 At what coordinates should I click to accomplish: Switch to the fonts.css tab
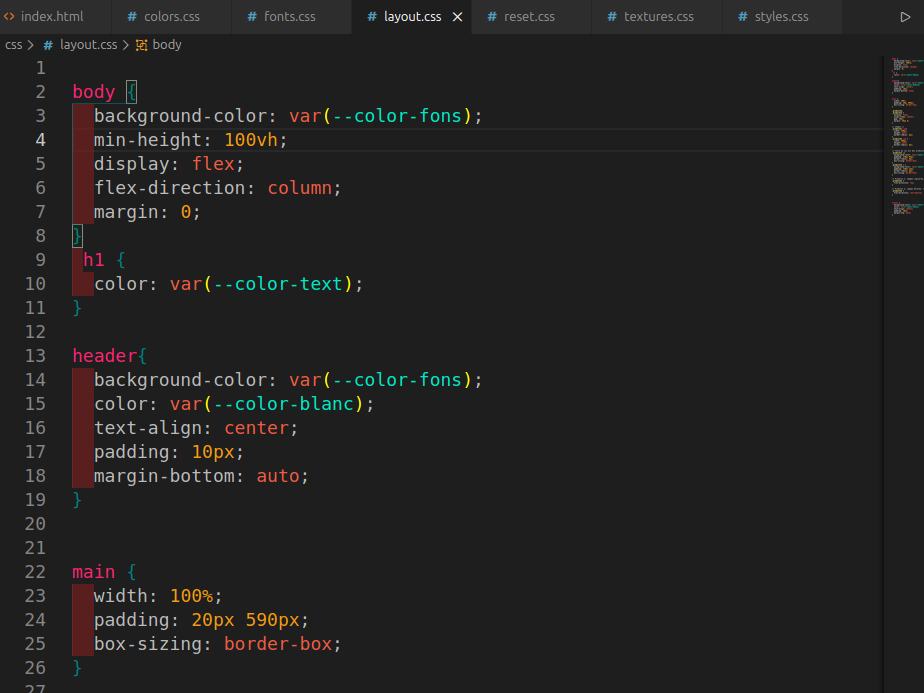(x=289, y=17)
